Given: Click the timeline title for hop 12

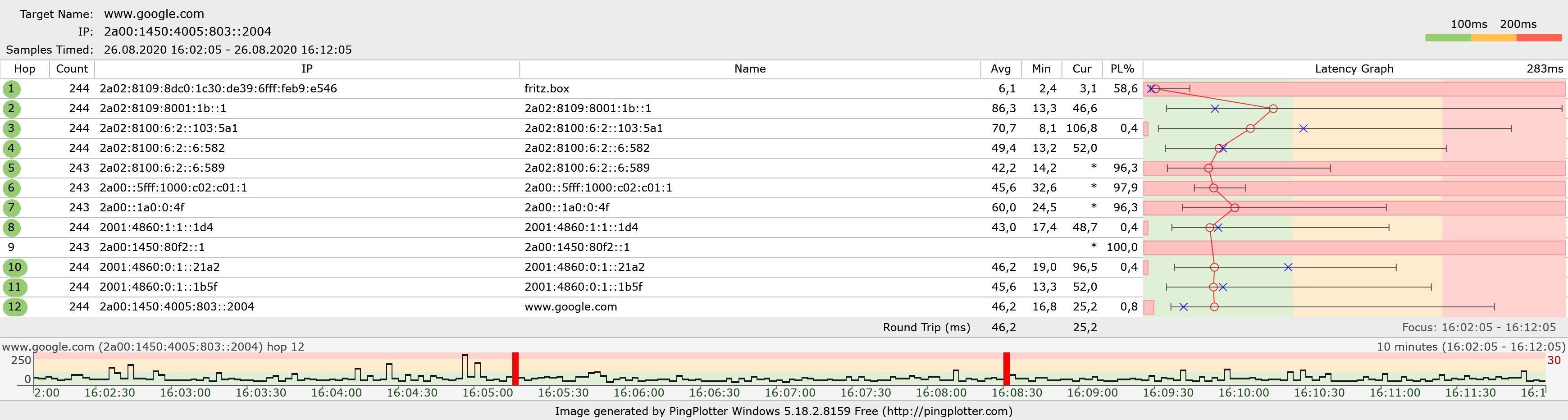Looking at the screenshot, I should coord(153,347).
